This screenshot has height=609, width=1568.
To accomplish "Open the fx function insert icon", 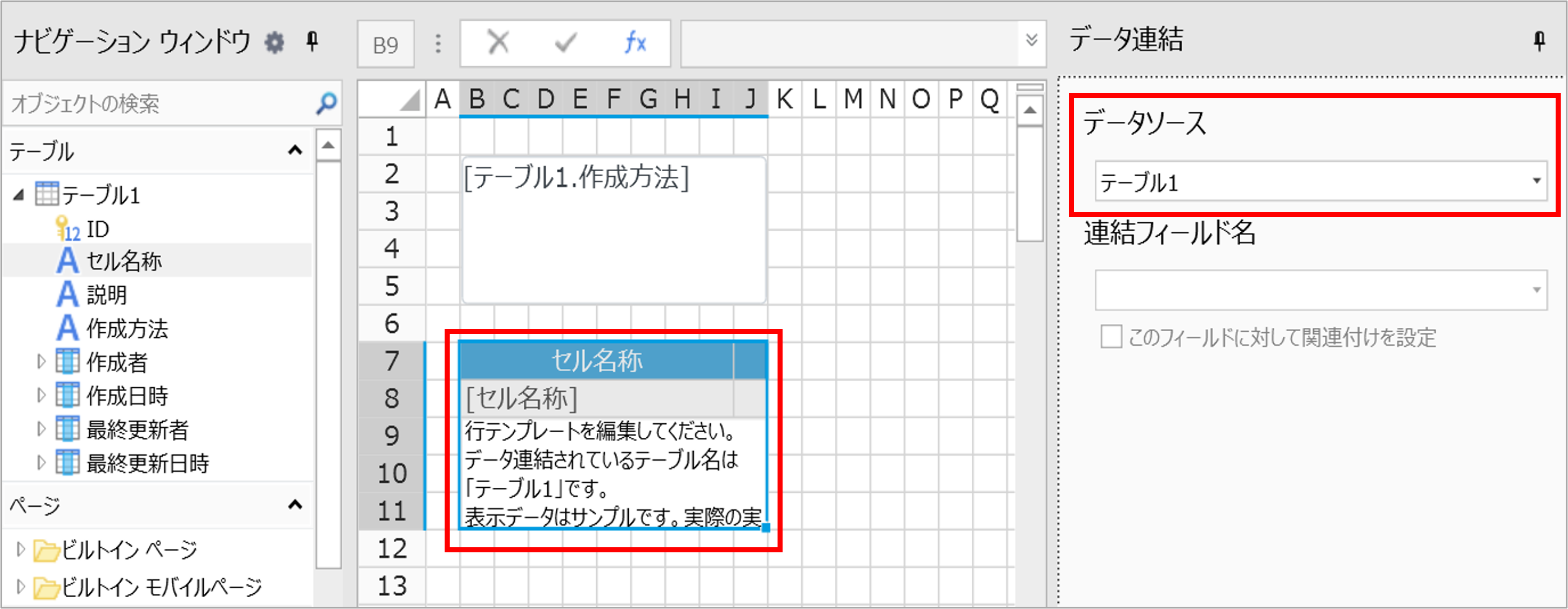I will 636,43.
